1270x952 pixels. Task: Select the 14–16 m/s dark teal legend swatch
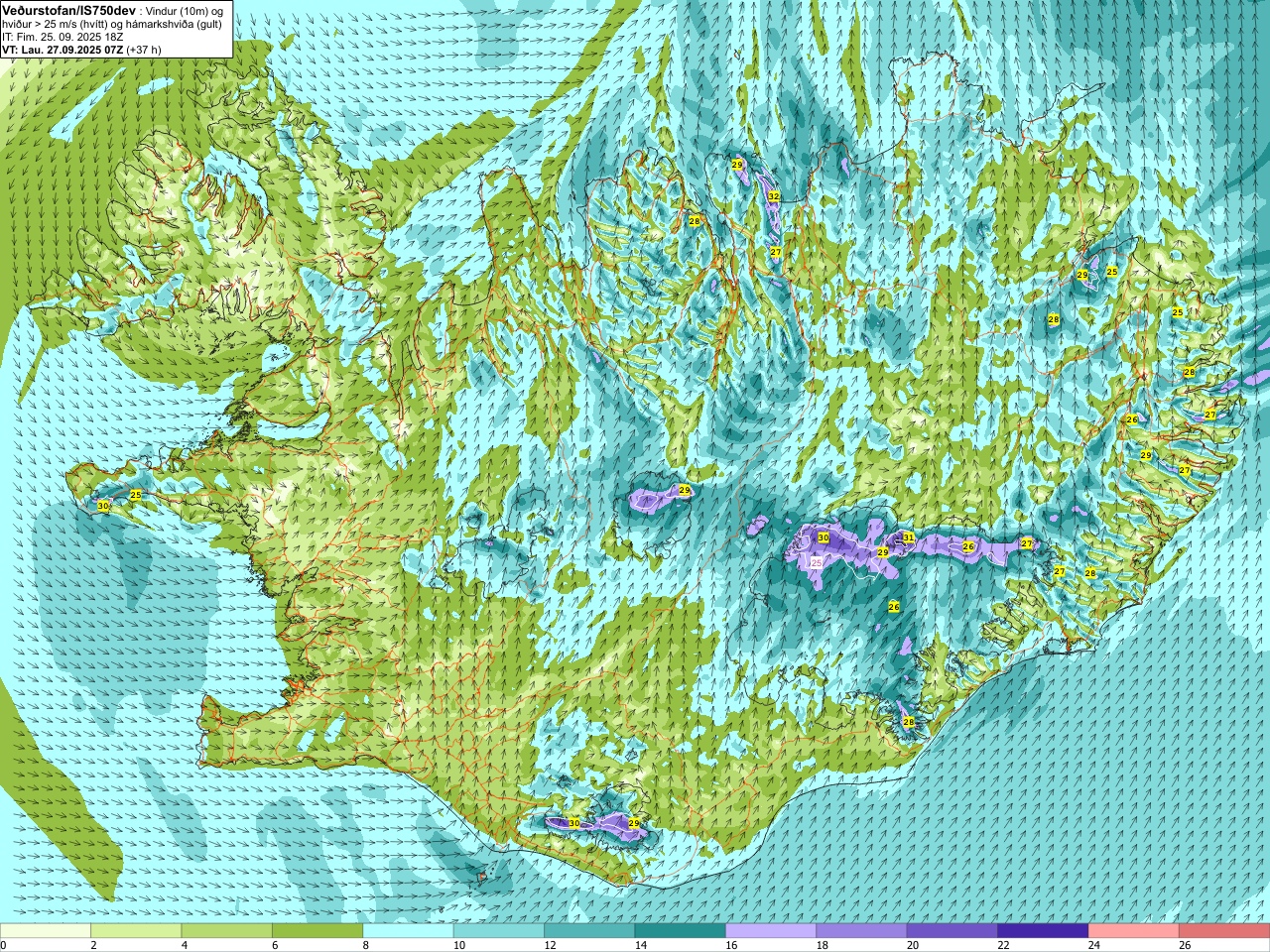click(x=680, y=931)
